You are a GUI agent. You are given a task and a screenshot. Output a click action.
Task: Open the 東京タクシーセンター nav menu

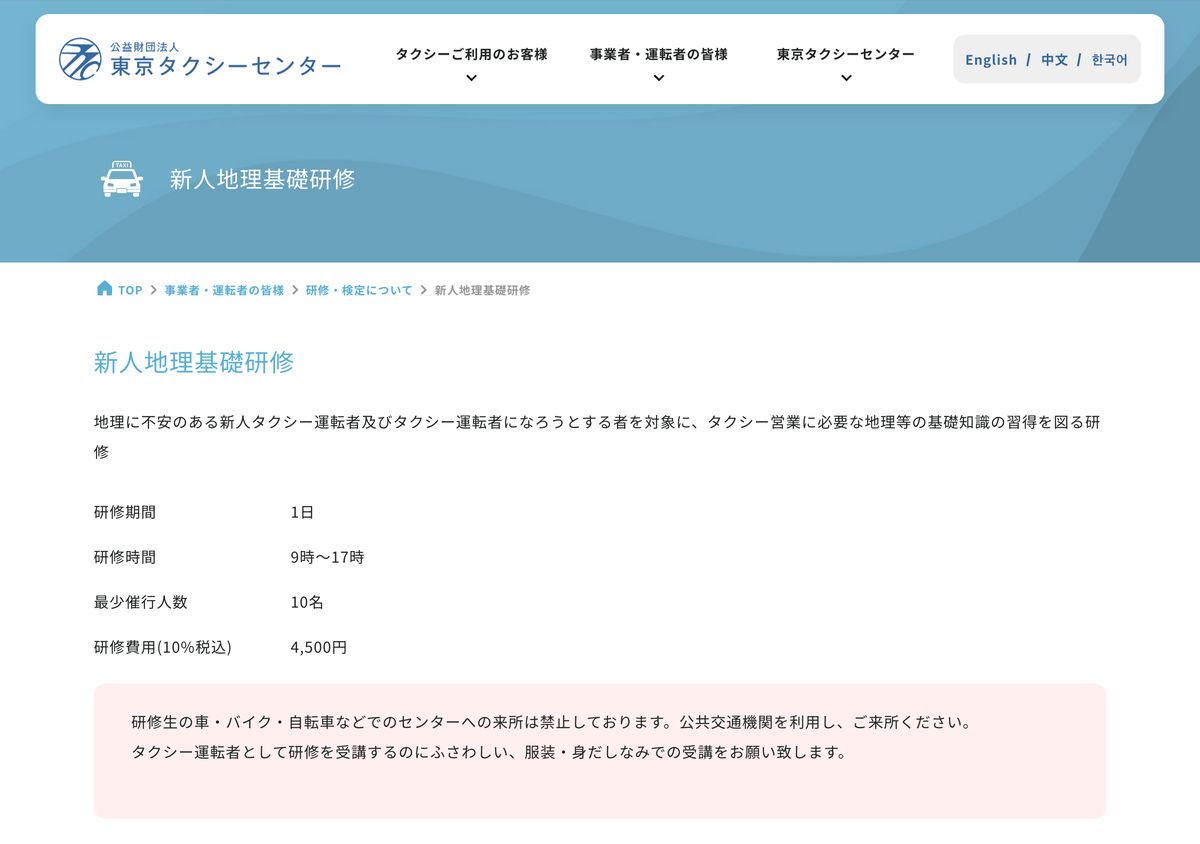click(x=846, y=54)
